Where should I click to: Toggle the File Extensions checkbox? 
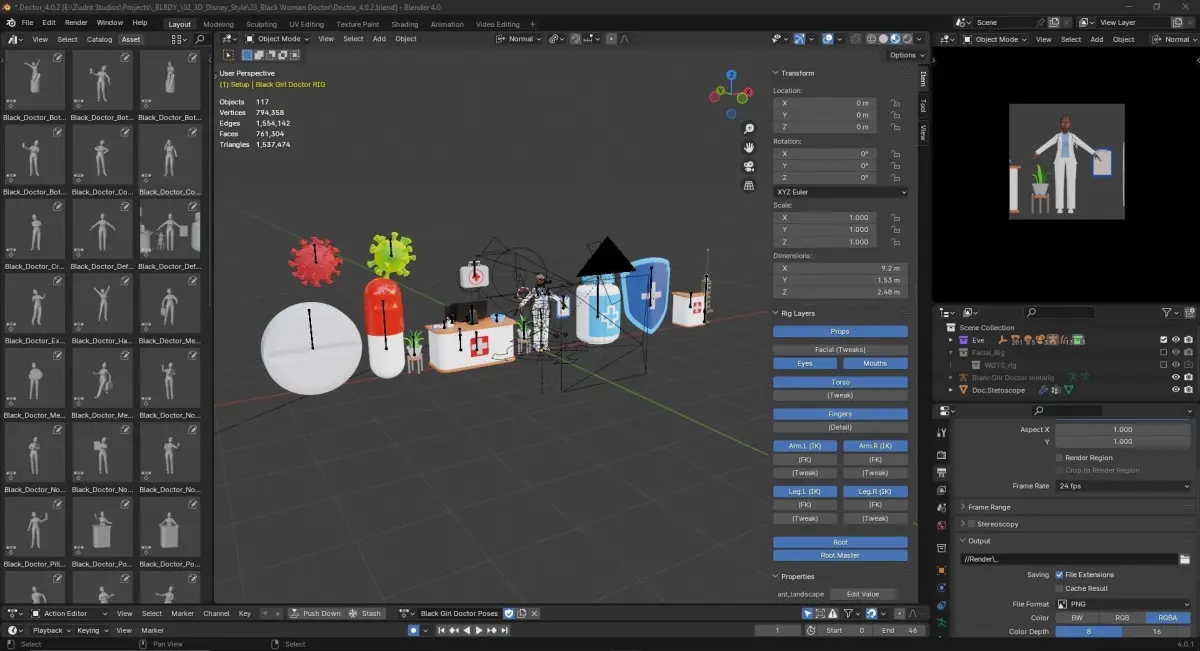point(1059,575)
